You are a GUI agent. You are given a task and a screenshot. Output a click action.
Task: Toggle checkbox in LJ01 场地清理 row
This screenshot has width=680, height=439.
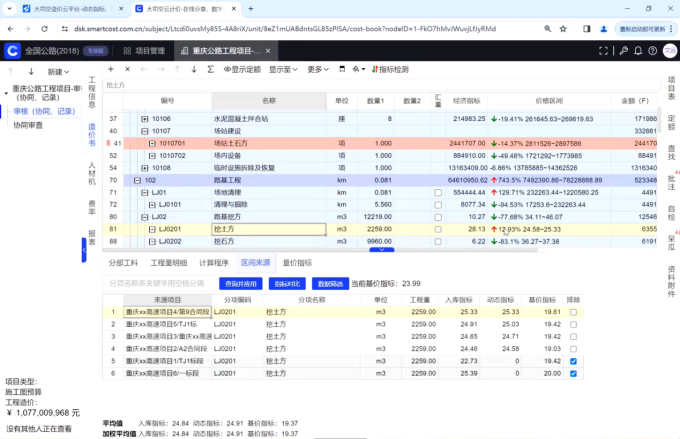[437, 191]
